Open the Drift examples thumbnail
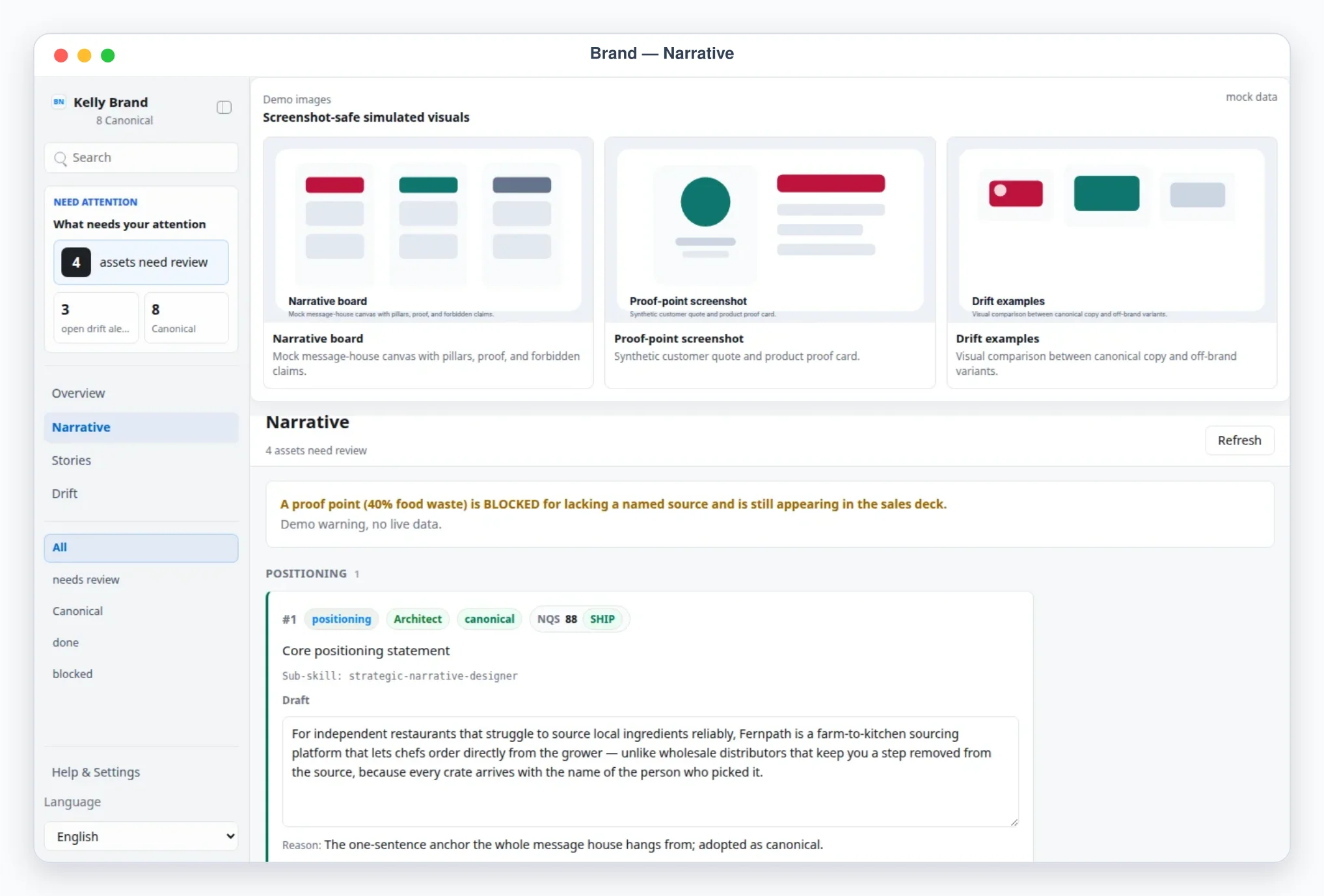Screen dimensions: 1324x896 (1112, 230)
